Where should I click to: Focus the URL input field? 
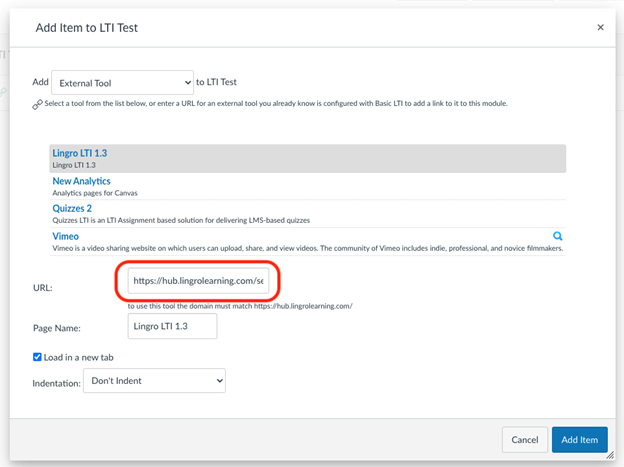(198, 281)
